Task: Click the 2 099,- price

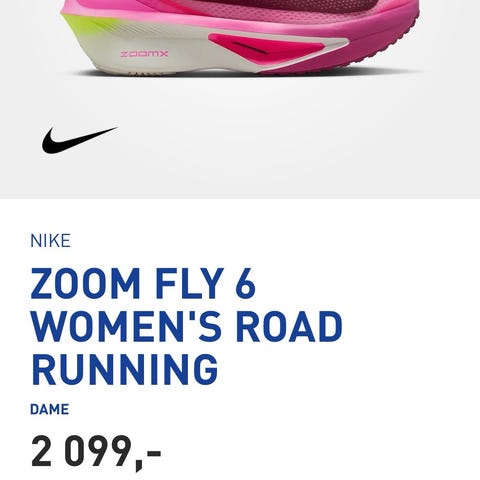Action: pos(96,452)
